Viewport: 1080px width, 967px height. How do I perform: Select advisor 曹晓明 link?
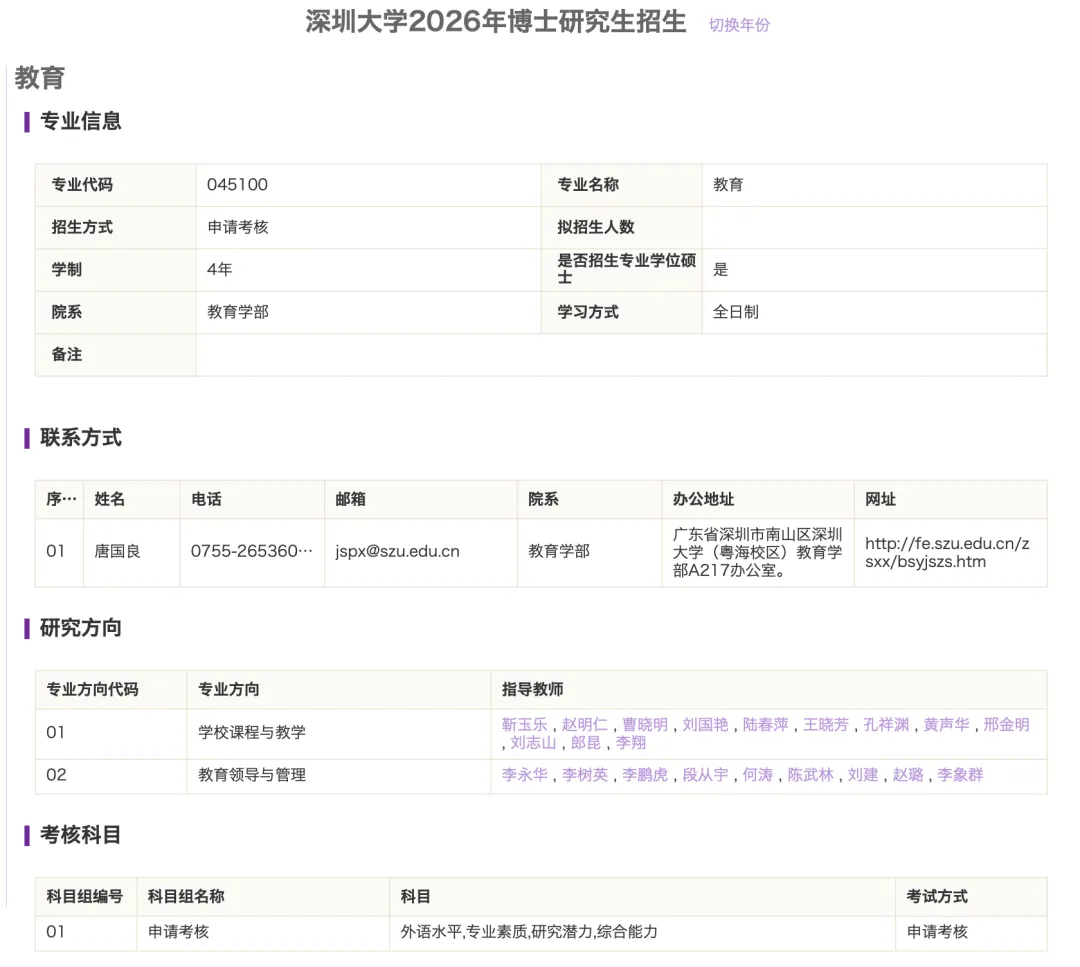click(645, 725)
